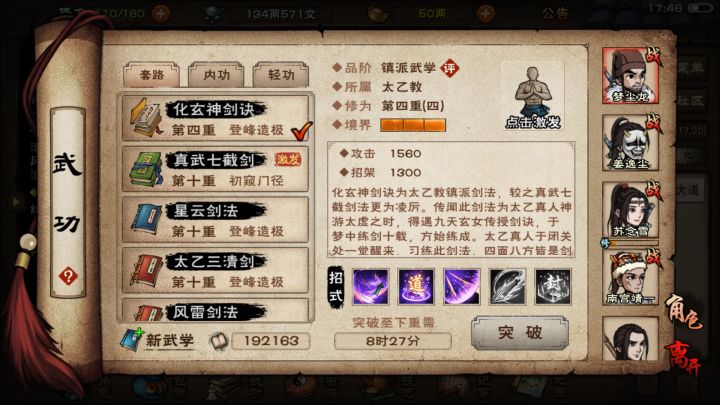The image size is (720, 405).
Task: Switch to the 轻功 tab
Action: [x=281, y=75]
